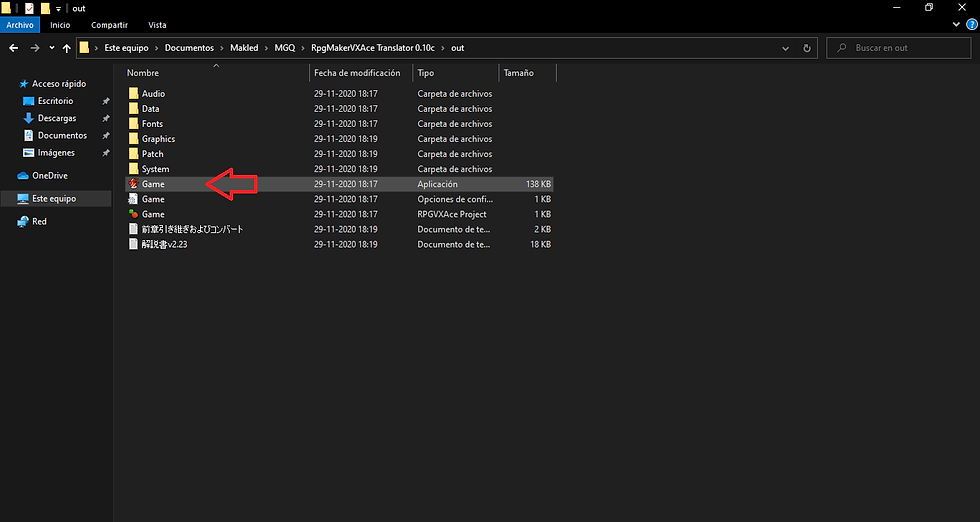The width and height of the screenshot is (980, 522).
Task: Click the Acceso rápido star icon
Action: coord(24,84)
